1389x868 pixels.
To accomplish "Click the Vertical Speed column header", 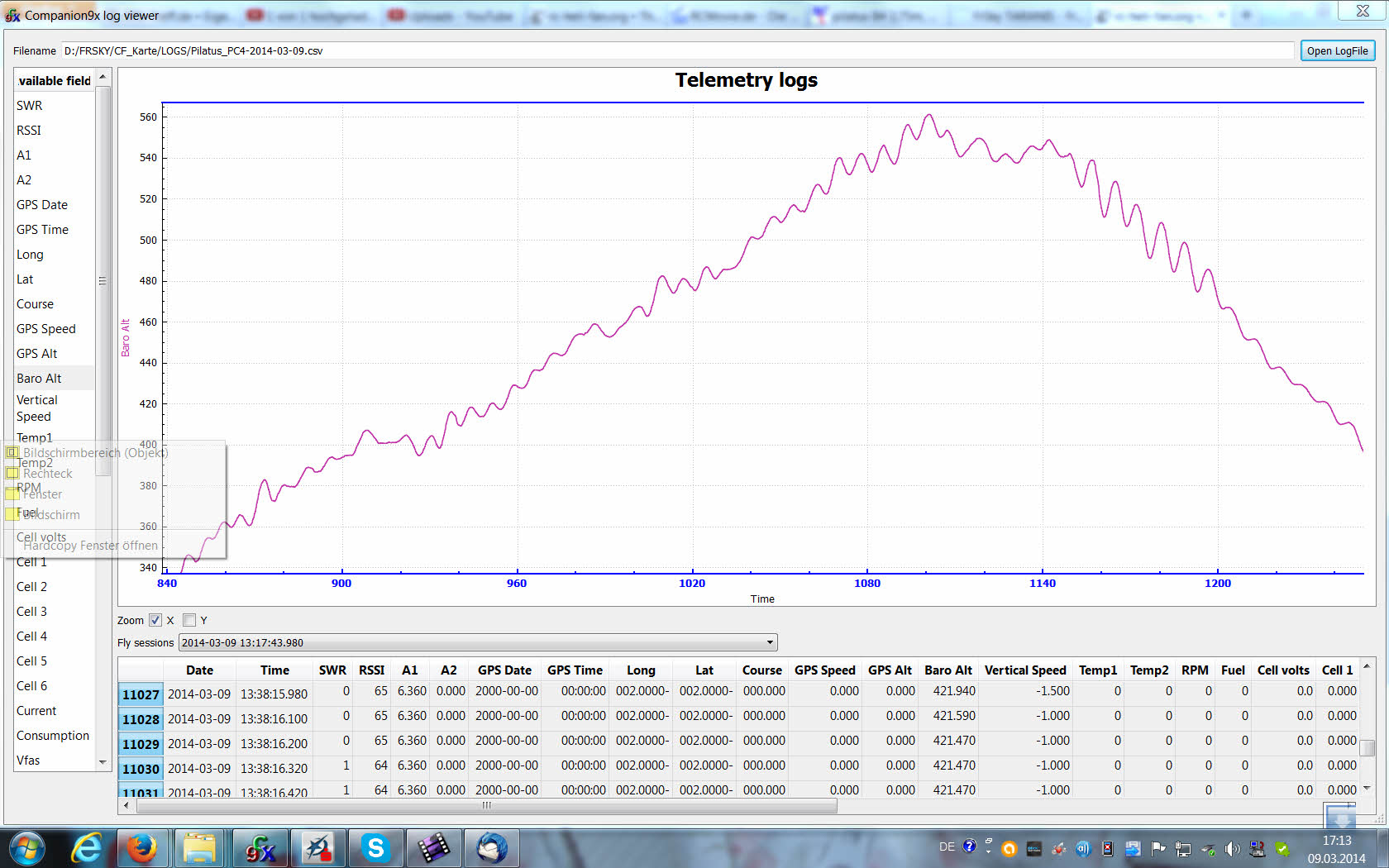I will pos(1025,670).
